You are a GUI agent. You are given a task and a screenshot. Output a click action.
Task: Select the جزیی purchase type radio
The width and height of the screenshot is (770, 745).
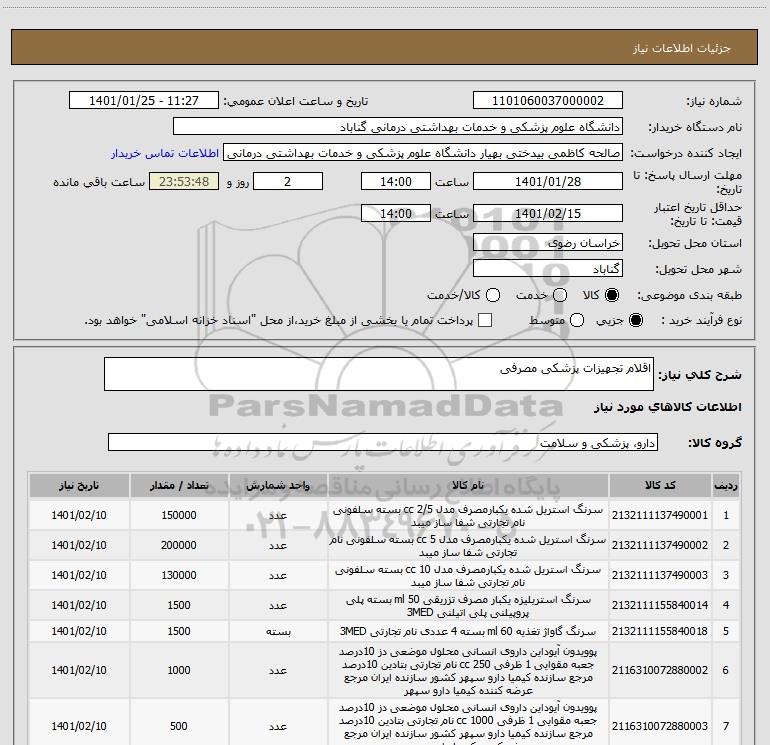[635, 320]
